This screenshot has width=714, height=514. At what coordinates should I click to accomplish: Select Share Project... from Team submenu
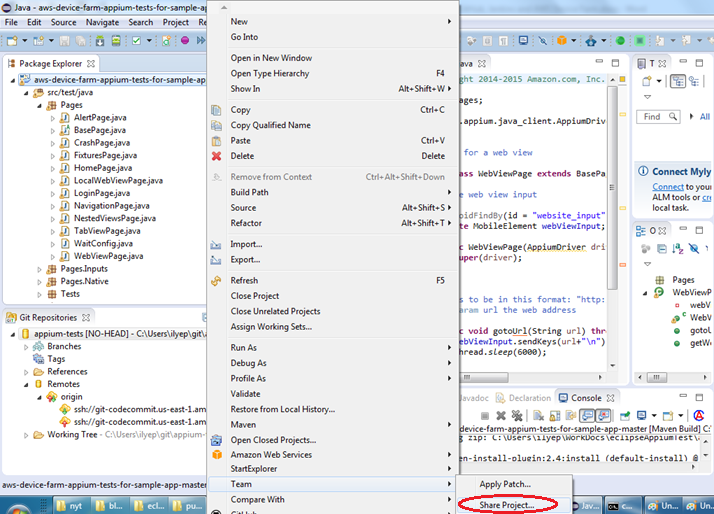click(507, 505)
